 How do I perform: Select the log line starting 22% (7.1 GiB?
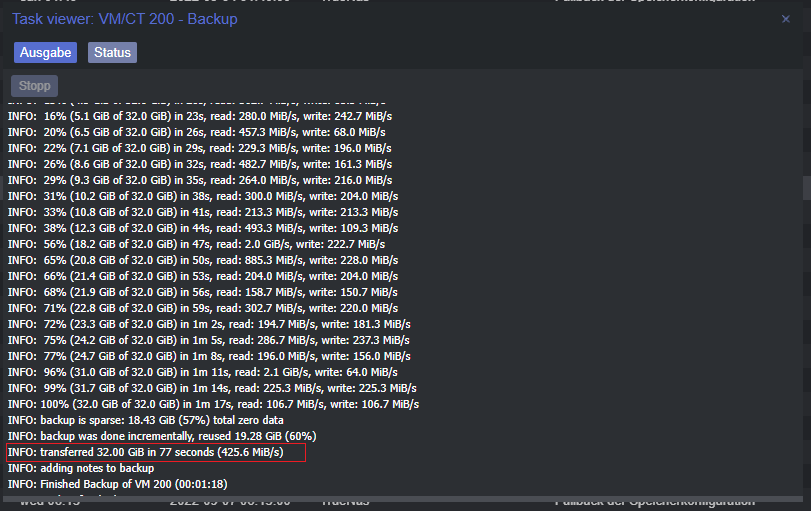pos(200,148)
